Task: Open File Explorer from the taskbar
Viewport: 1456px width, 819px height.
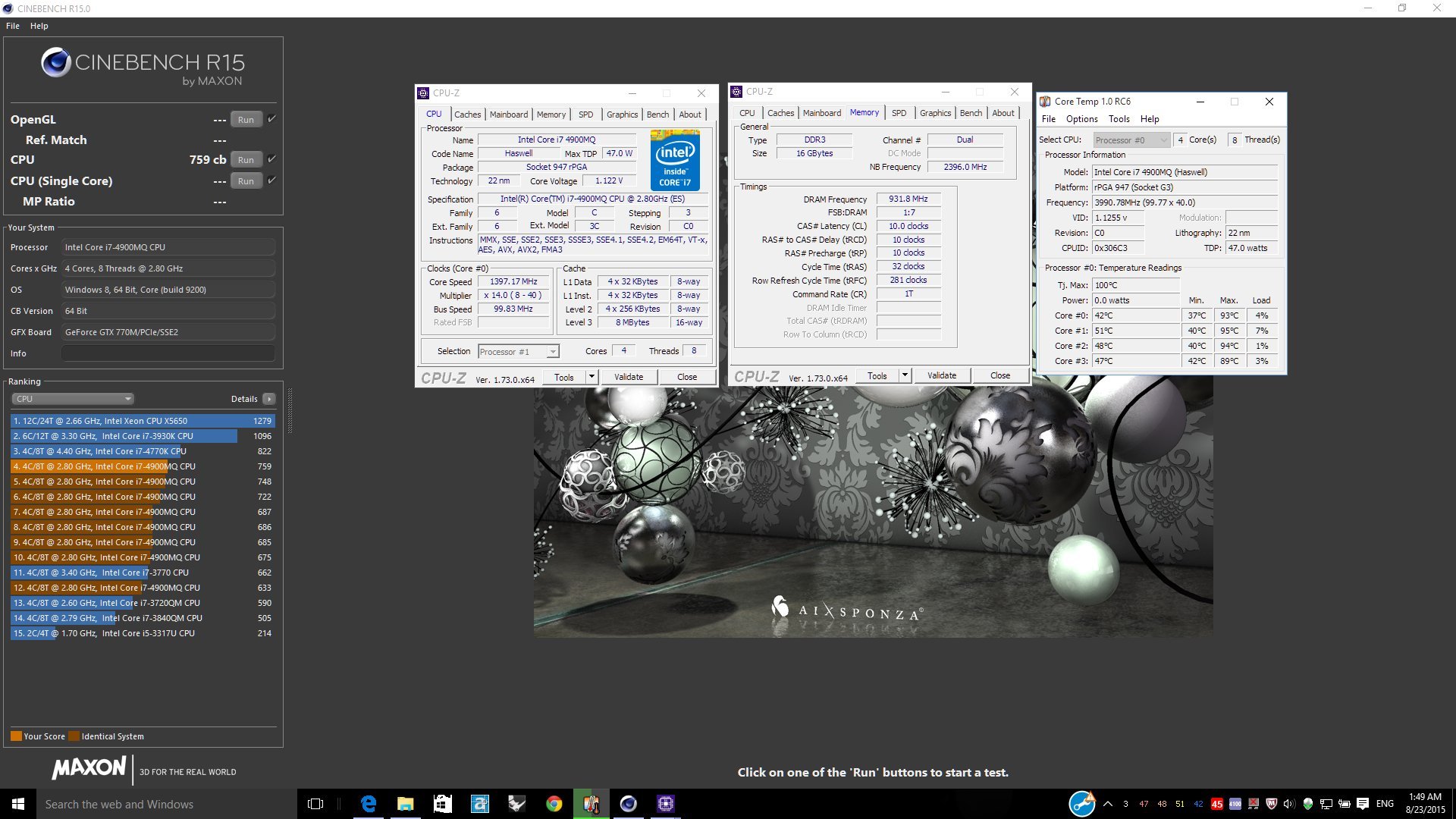Action: 406,804
